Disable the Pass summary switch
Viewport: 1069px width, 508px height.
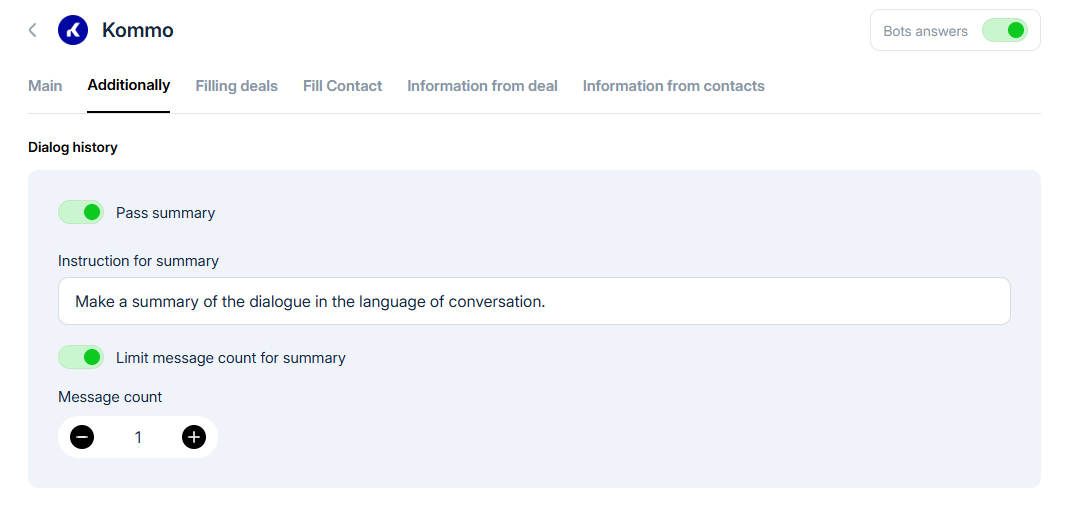pos(81,212)
